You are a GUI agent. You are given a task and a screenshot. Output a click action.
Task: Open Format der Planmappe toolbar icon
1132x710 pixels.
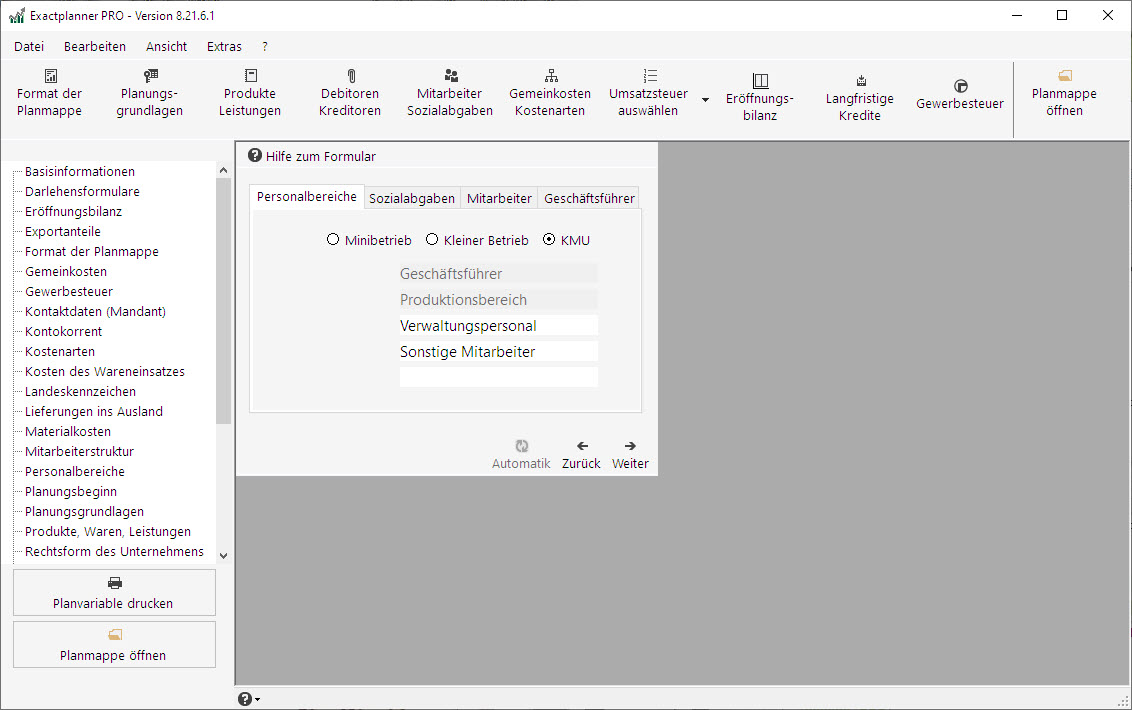point(51,76)
